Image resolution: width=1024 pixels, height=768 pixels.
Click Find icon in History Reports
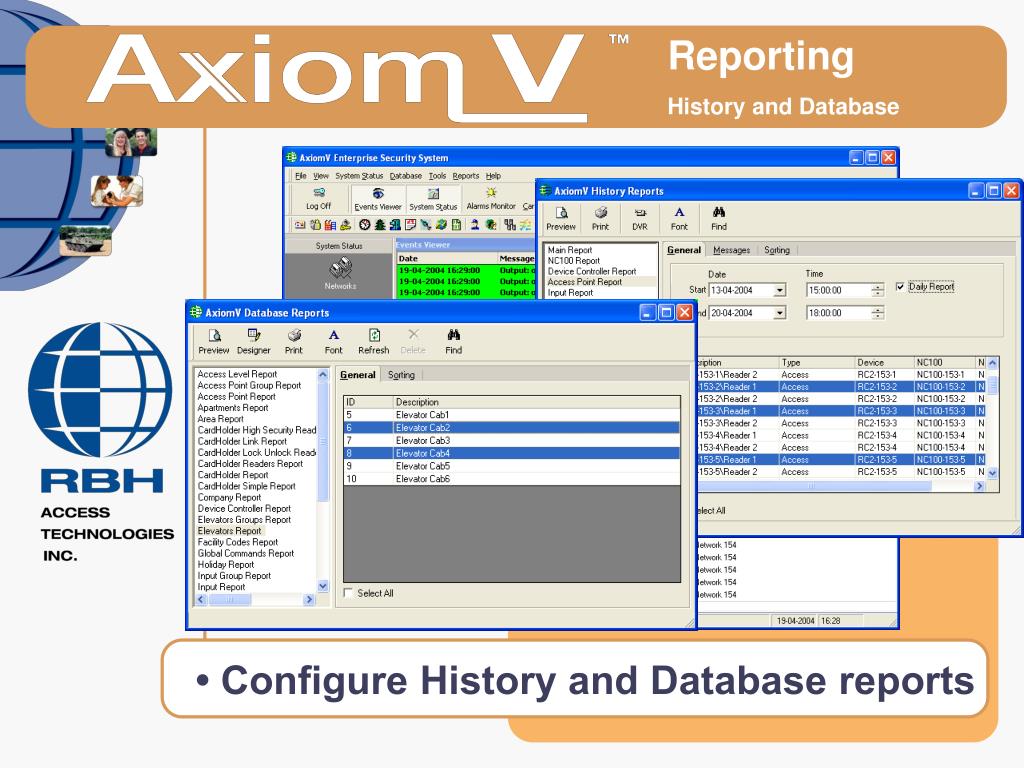(x=718, y=219)
